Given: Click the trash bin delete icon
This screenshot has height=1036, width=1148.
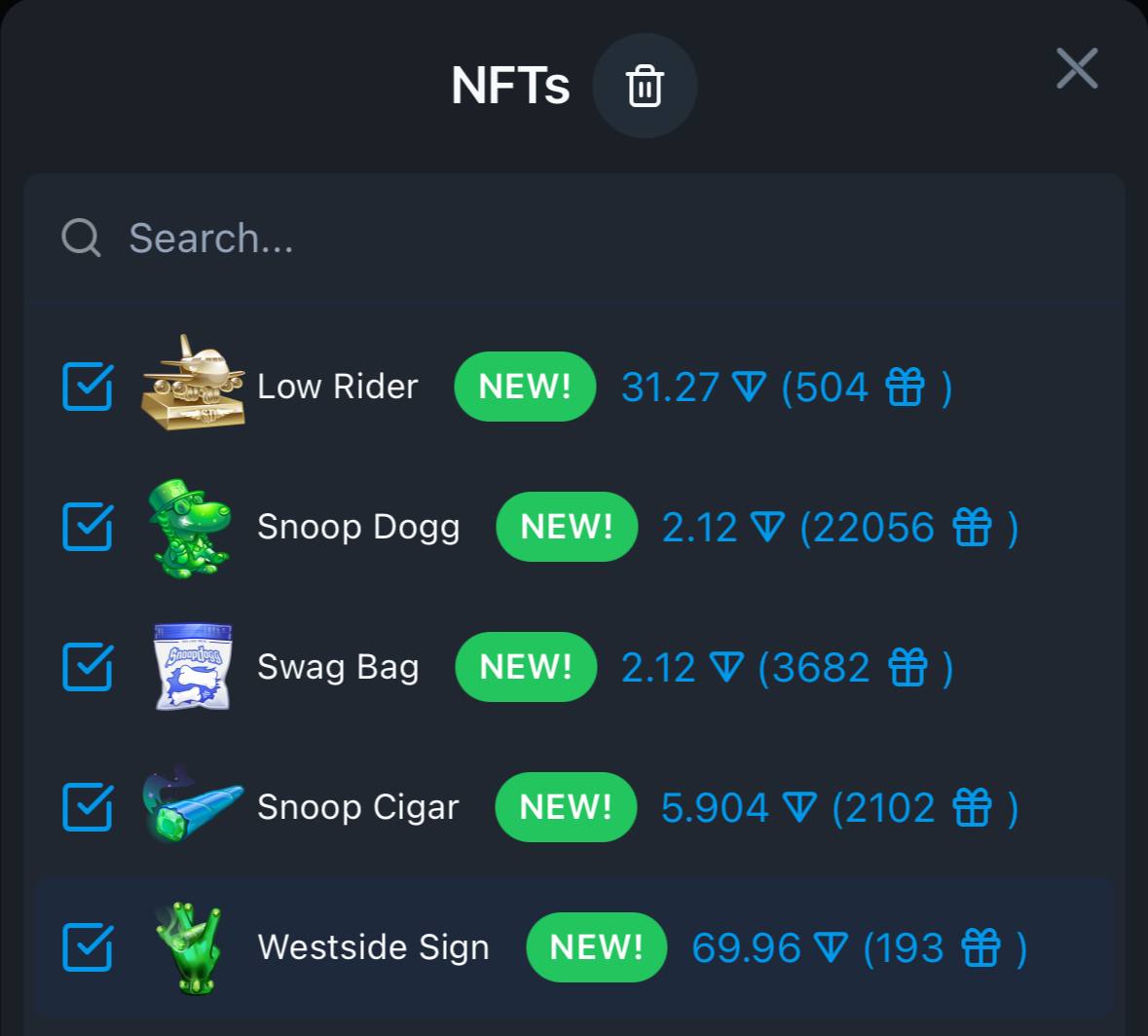Looking at the screenshot, I should click(645, 86).
